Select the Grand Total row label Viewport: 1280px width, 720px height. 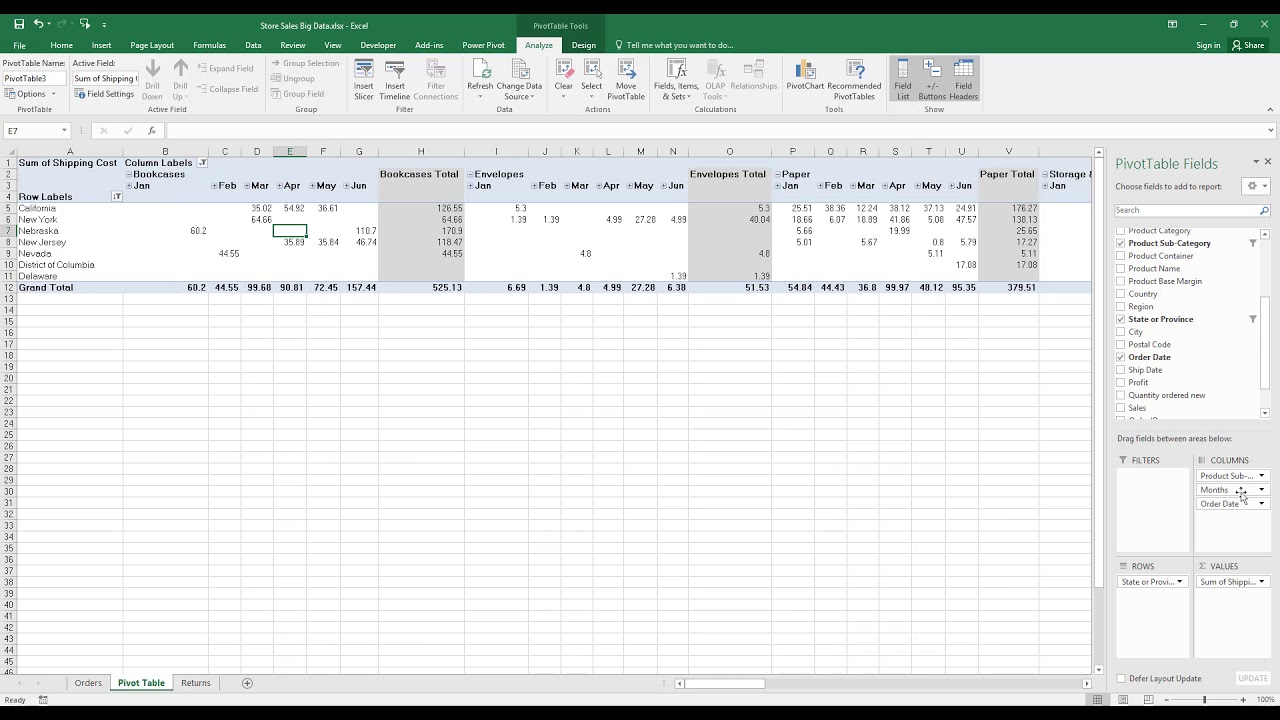(x=70, y=288)
